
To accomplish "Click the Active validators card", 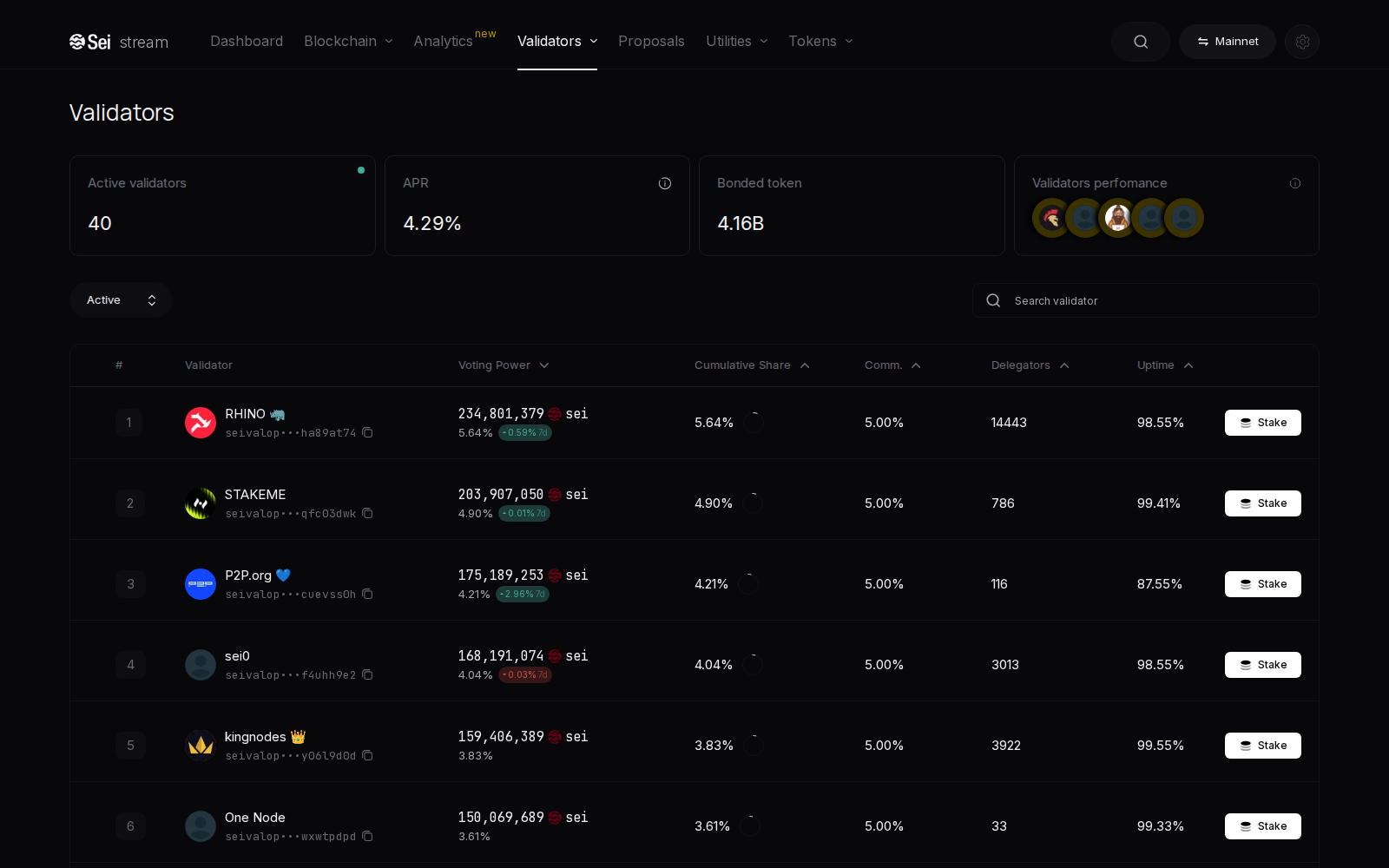I will pyautogui.click(x=222, y=206).
